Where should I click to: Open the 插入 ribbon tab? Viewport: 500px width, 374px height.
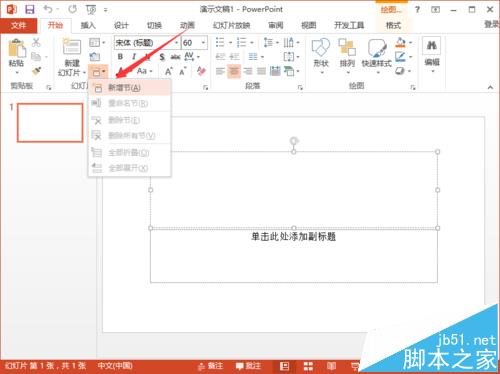point(88,25)
